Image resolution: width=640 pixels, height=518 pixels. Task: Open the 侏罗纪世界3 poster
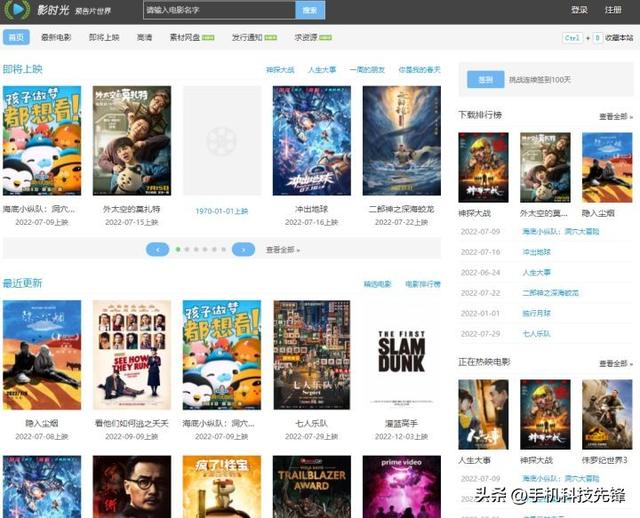pyautogui.click(x=607, y=414)
